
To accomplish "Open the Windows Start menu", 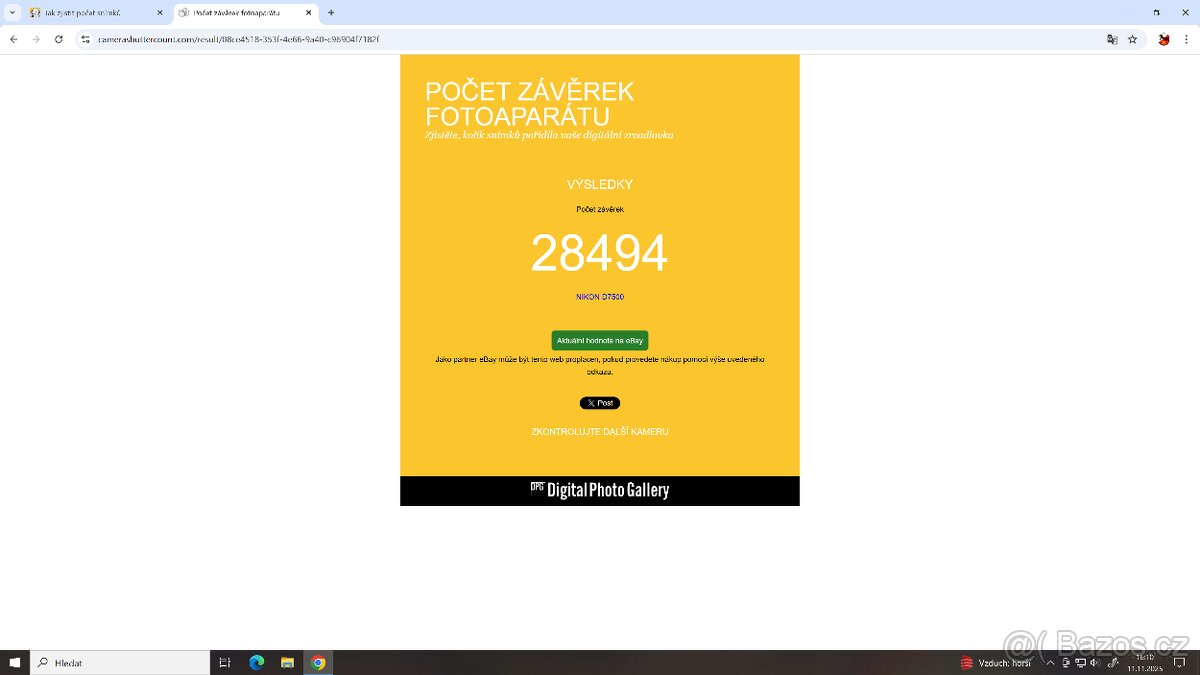I will tap(14, 663).
